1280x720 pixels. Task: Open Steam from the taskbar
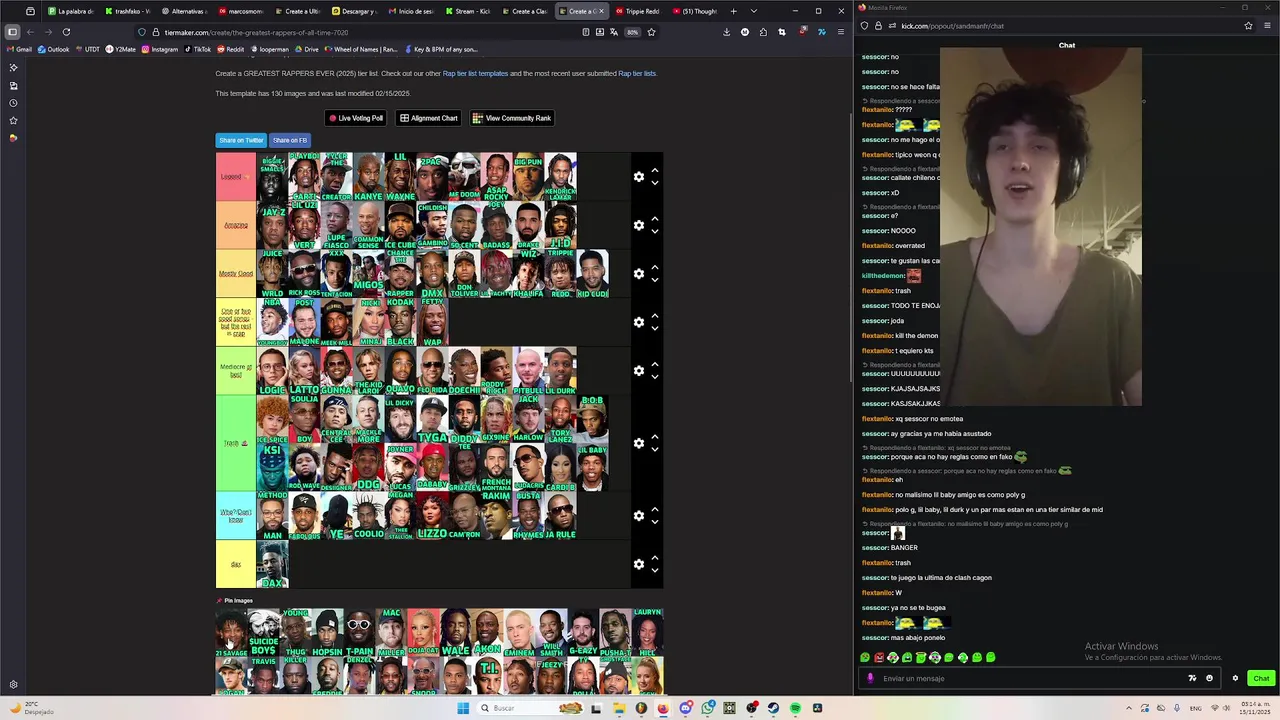click(x=773, y=708)
